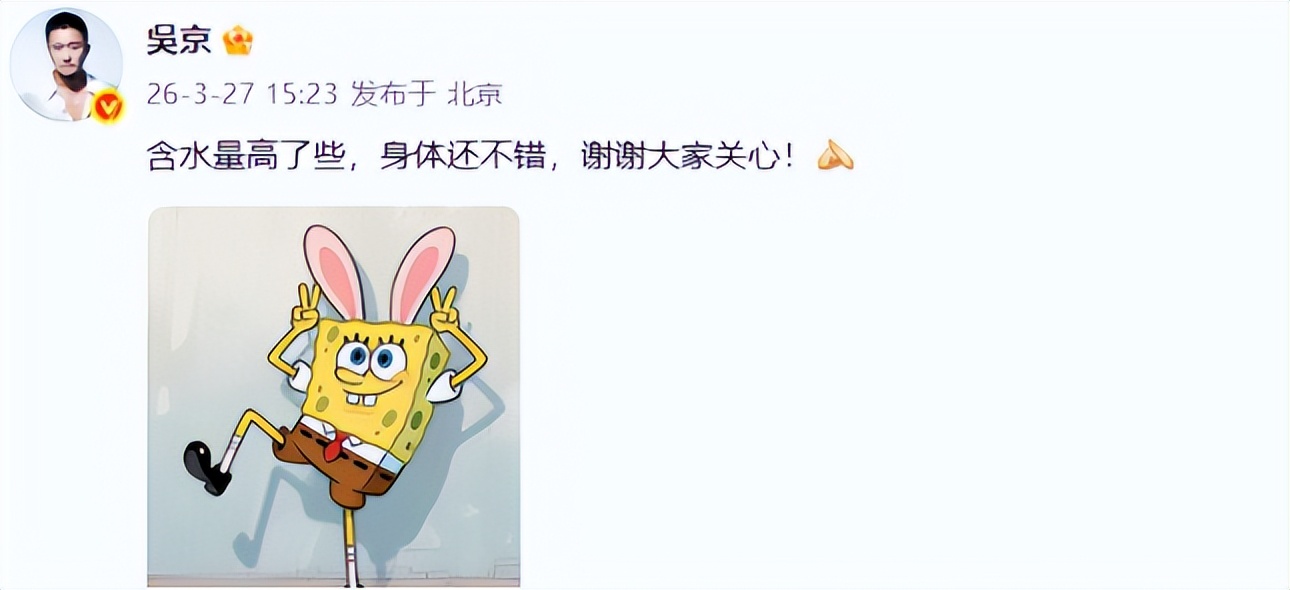Select the location text 北京

pyautogui.click(x=474, y=94)
